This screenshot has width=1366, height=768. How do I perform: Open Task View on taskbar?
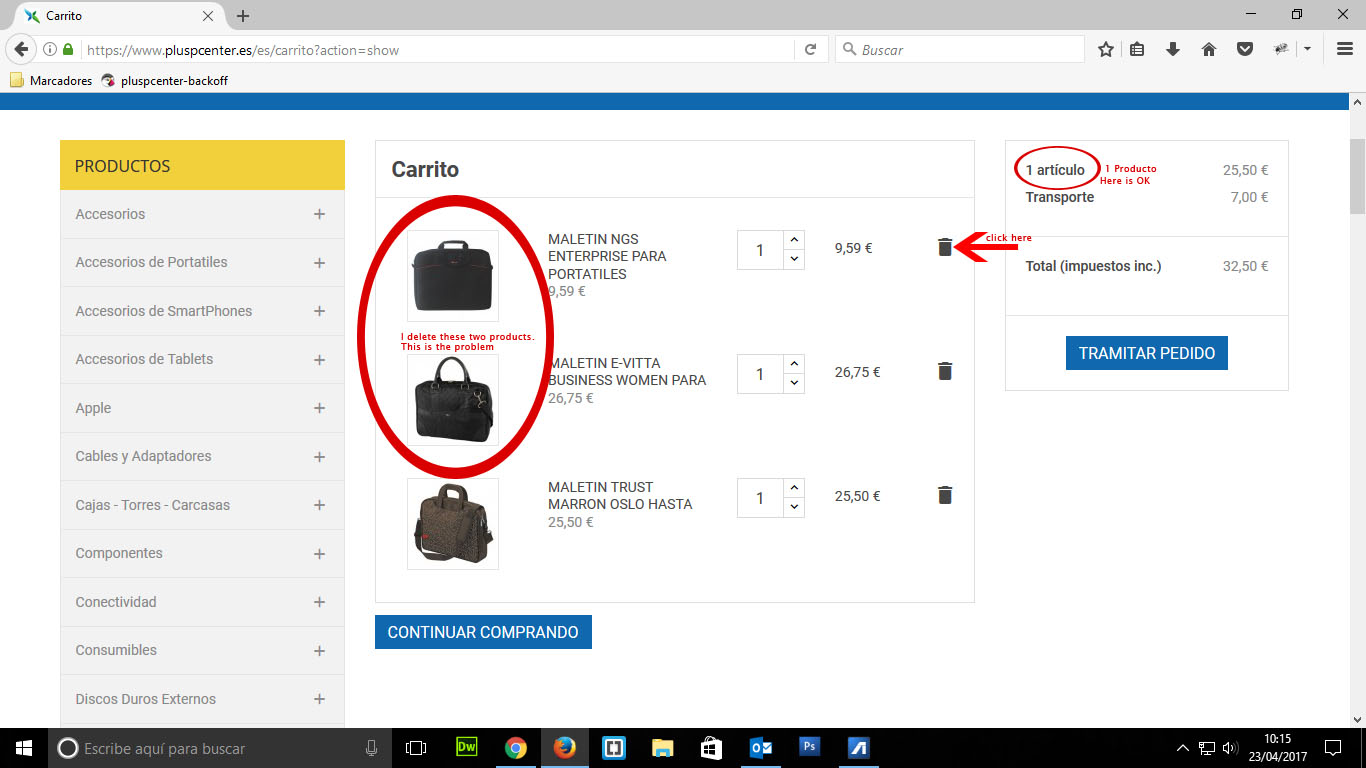click(416, 748)
